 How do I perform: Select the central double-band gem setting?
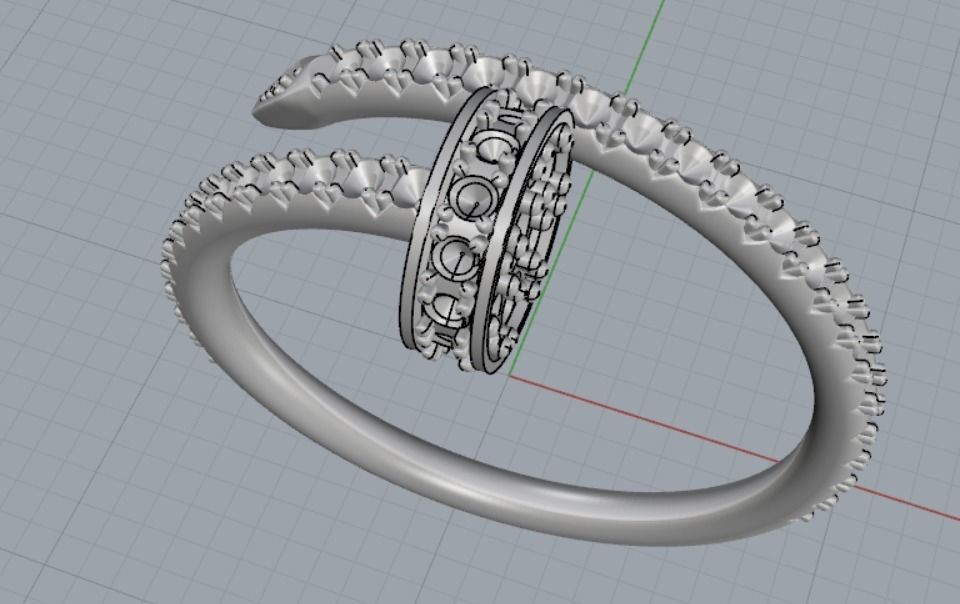487,229
